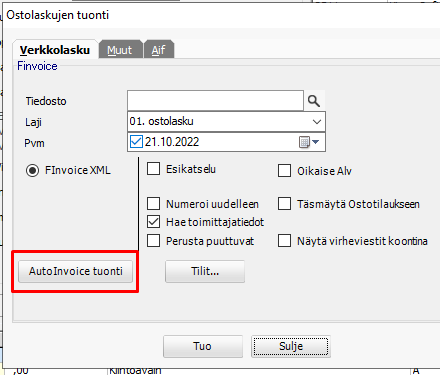This screenshot has height=375, width=440.
Task: Enable the Esikatselu checkbox
Action: (x=153, y=169)
